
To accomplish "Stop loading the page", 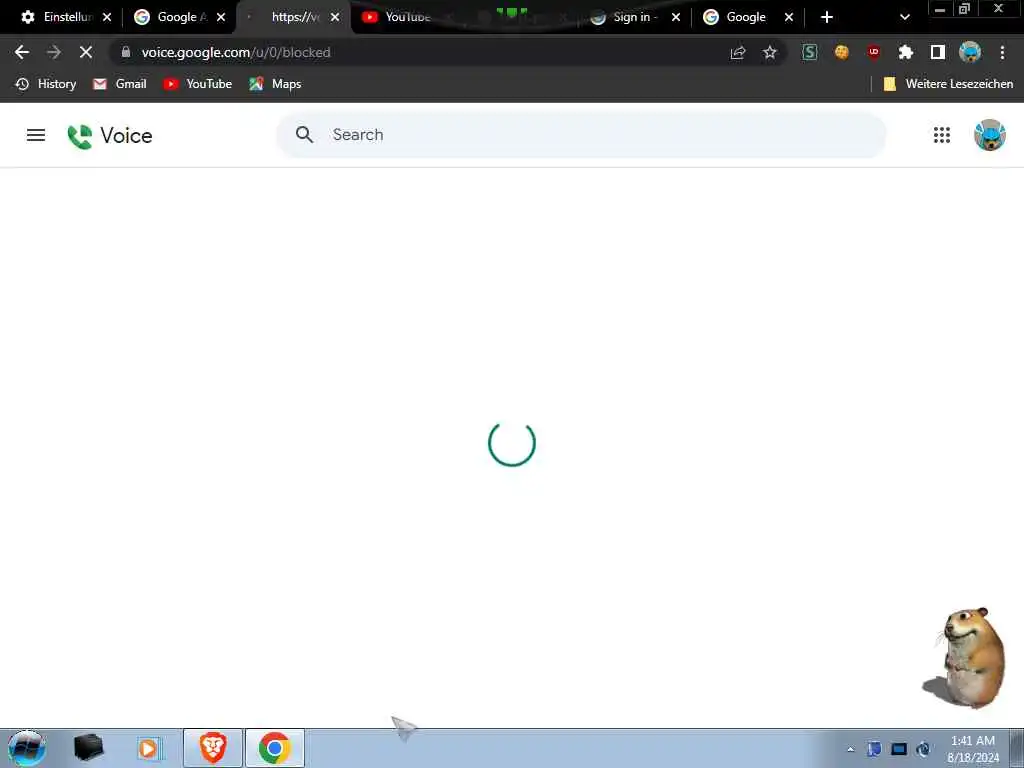I will [86, 52].
